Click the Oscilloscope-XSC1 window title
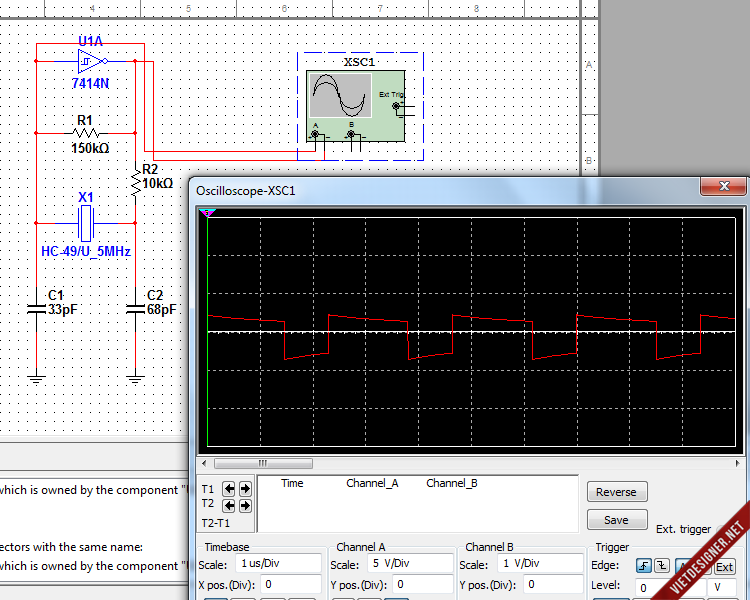 (x=246, y=191)
